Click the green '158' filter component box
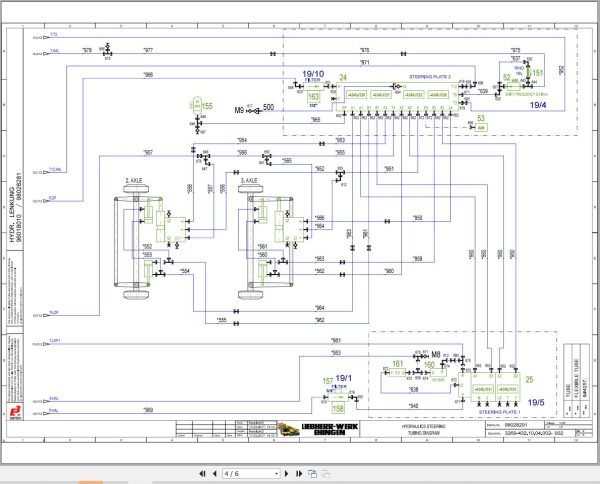The height and width of the screenshot is (484, 600). [x=338, y=408]
